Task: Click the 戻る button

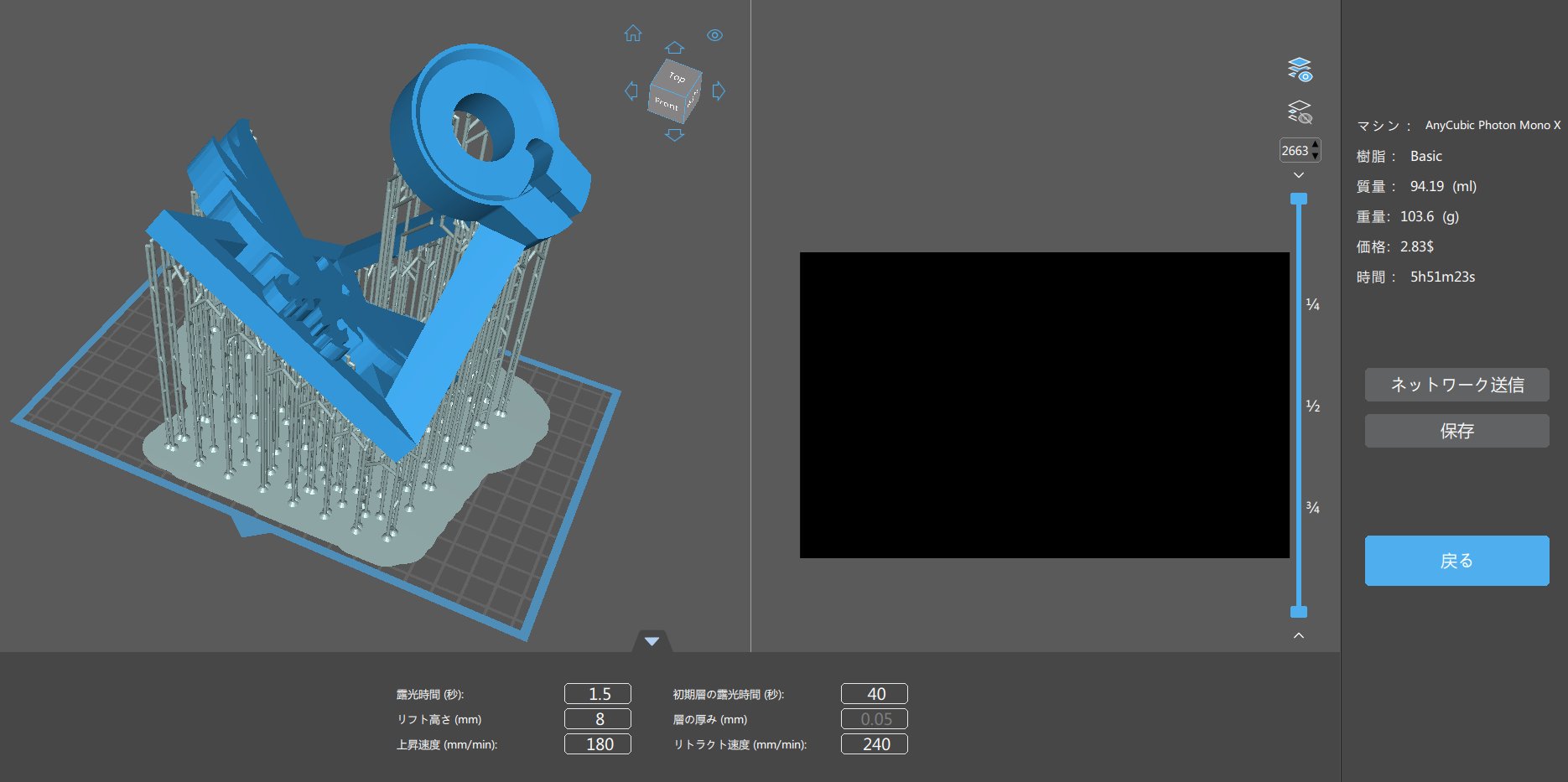Action: tap(1456, 560)
